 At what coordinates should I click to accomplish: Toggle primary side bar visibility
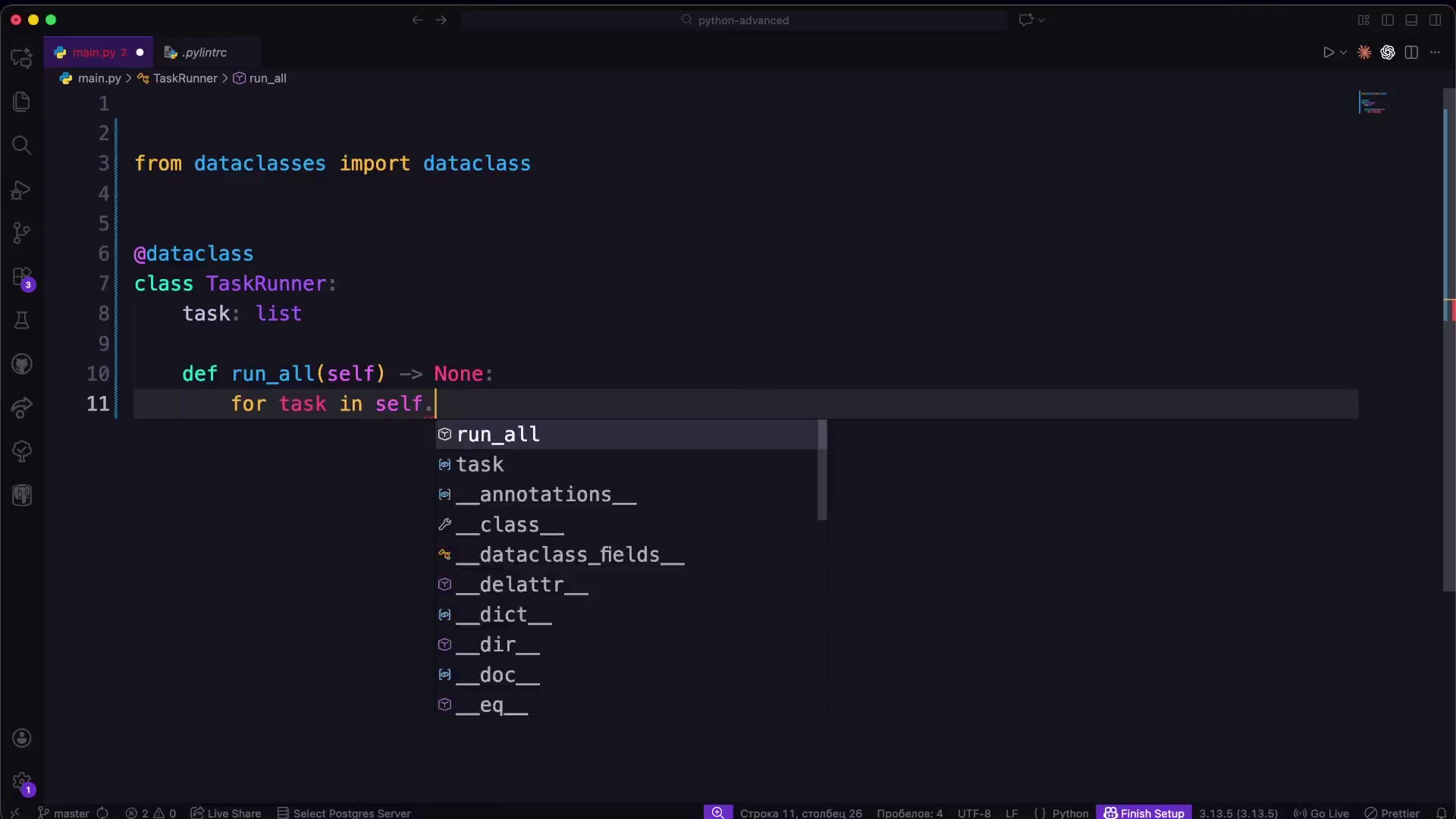click(x=1388, y=20)
